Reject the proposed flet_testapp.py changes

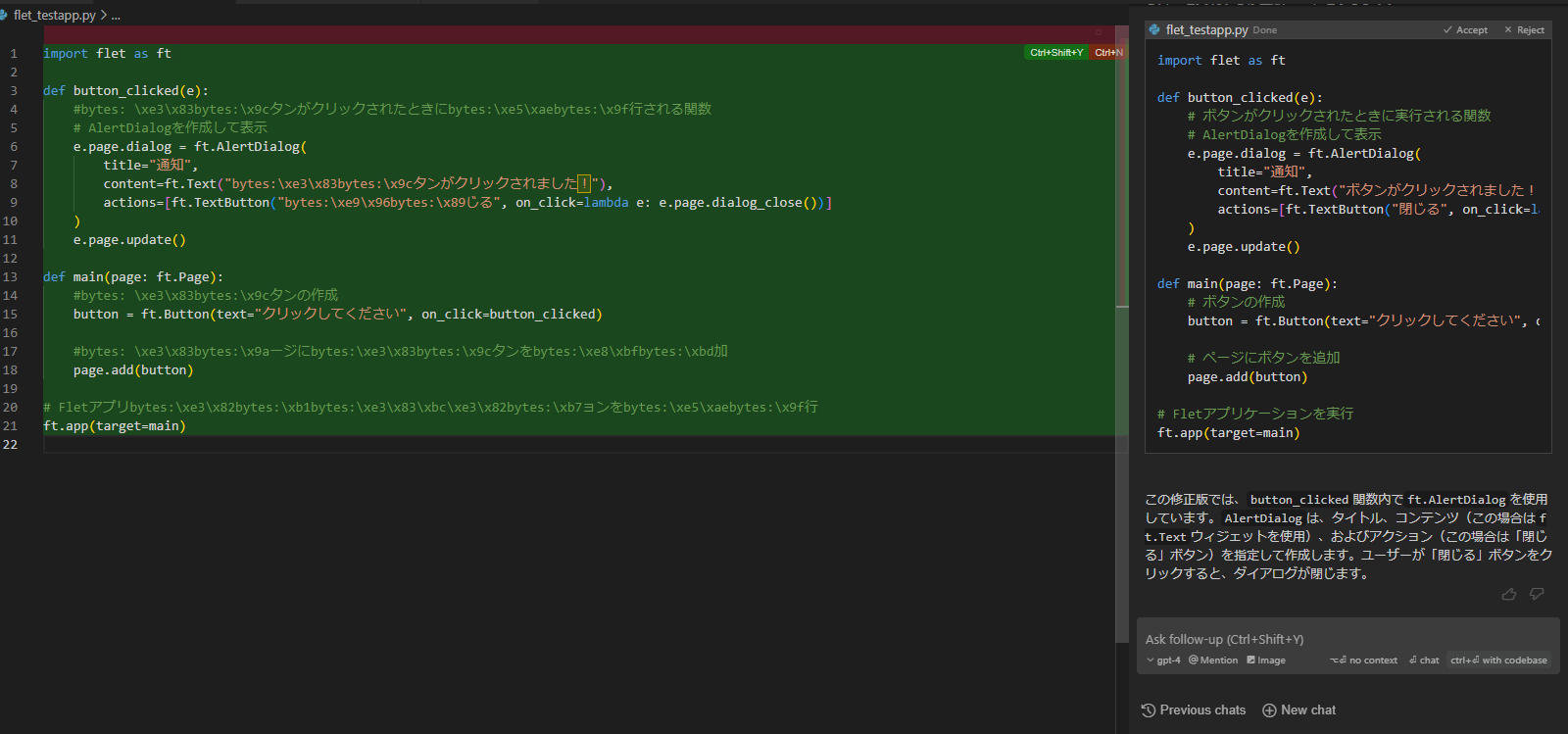pyautogui.click(x=1524, y=30)
